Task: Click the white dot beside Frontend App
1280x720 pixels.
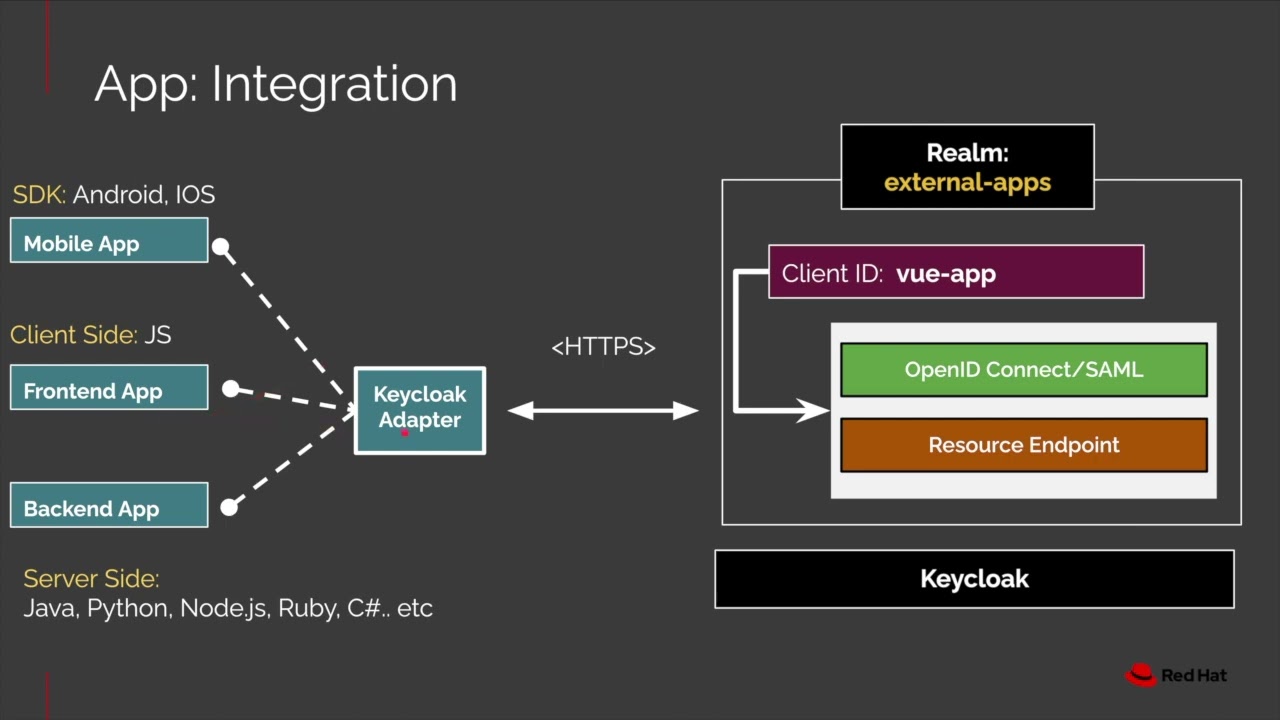Action: tap(231, 388)
